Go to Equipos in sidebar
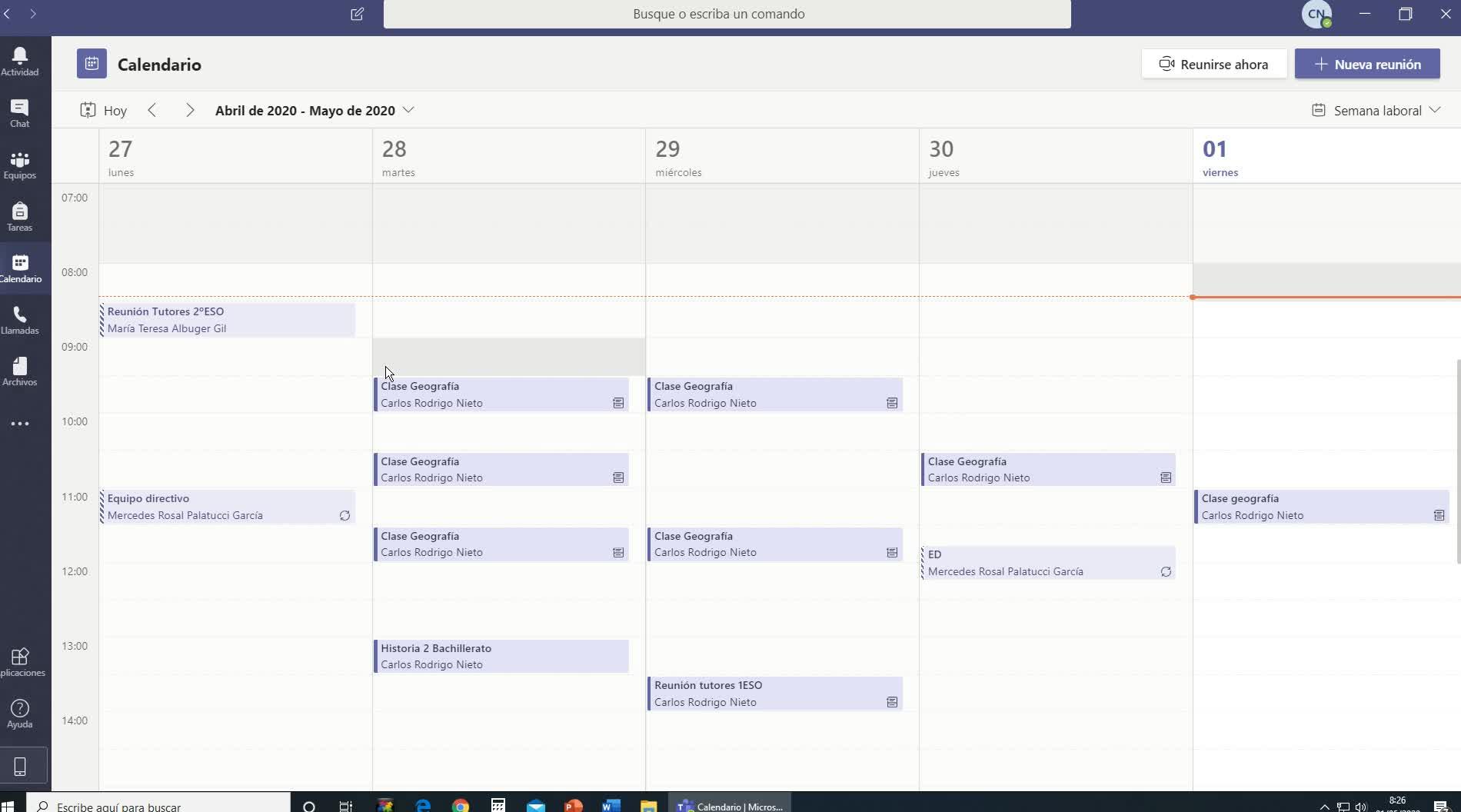 [20, 165]
